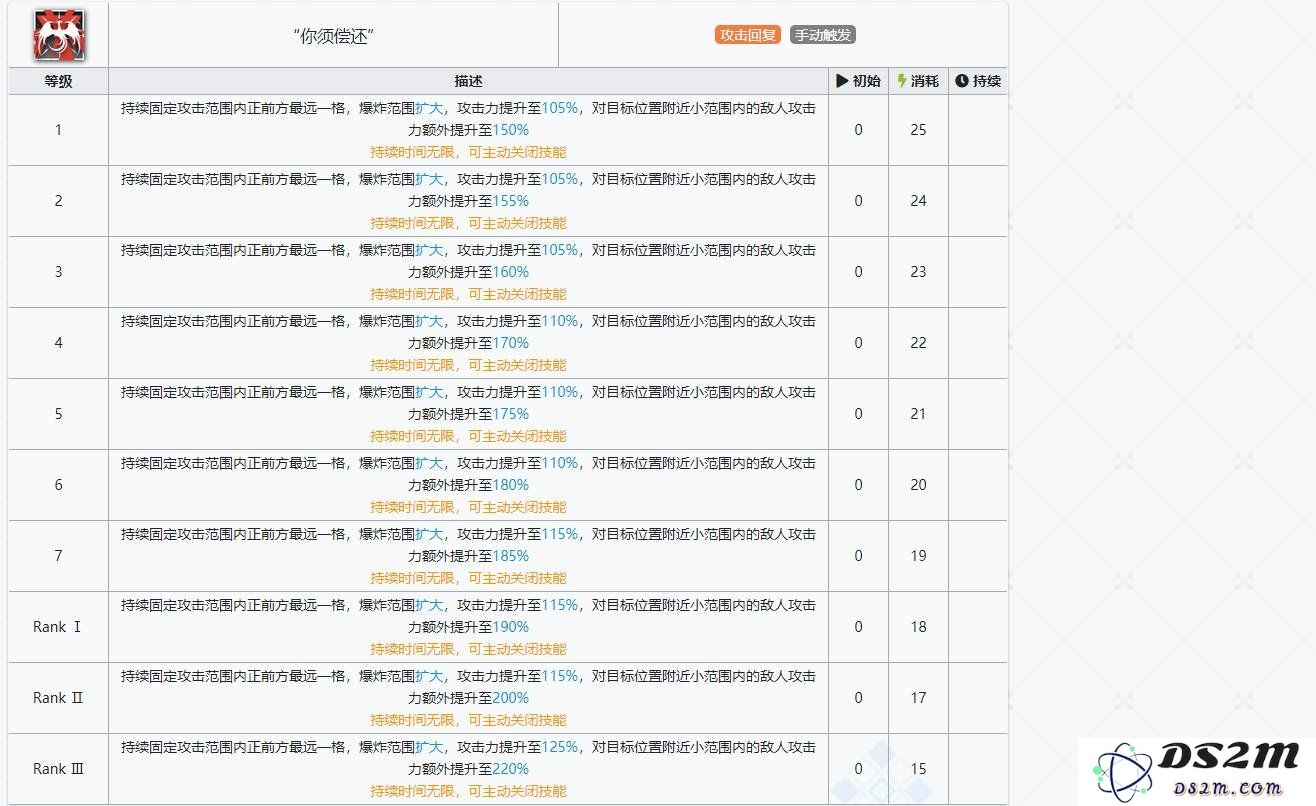
Task: Click the clock icon beside 持续
Action: (x=962, y=81)
